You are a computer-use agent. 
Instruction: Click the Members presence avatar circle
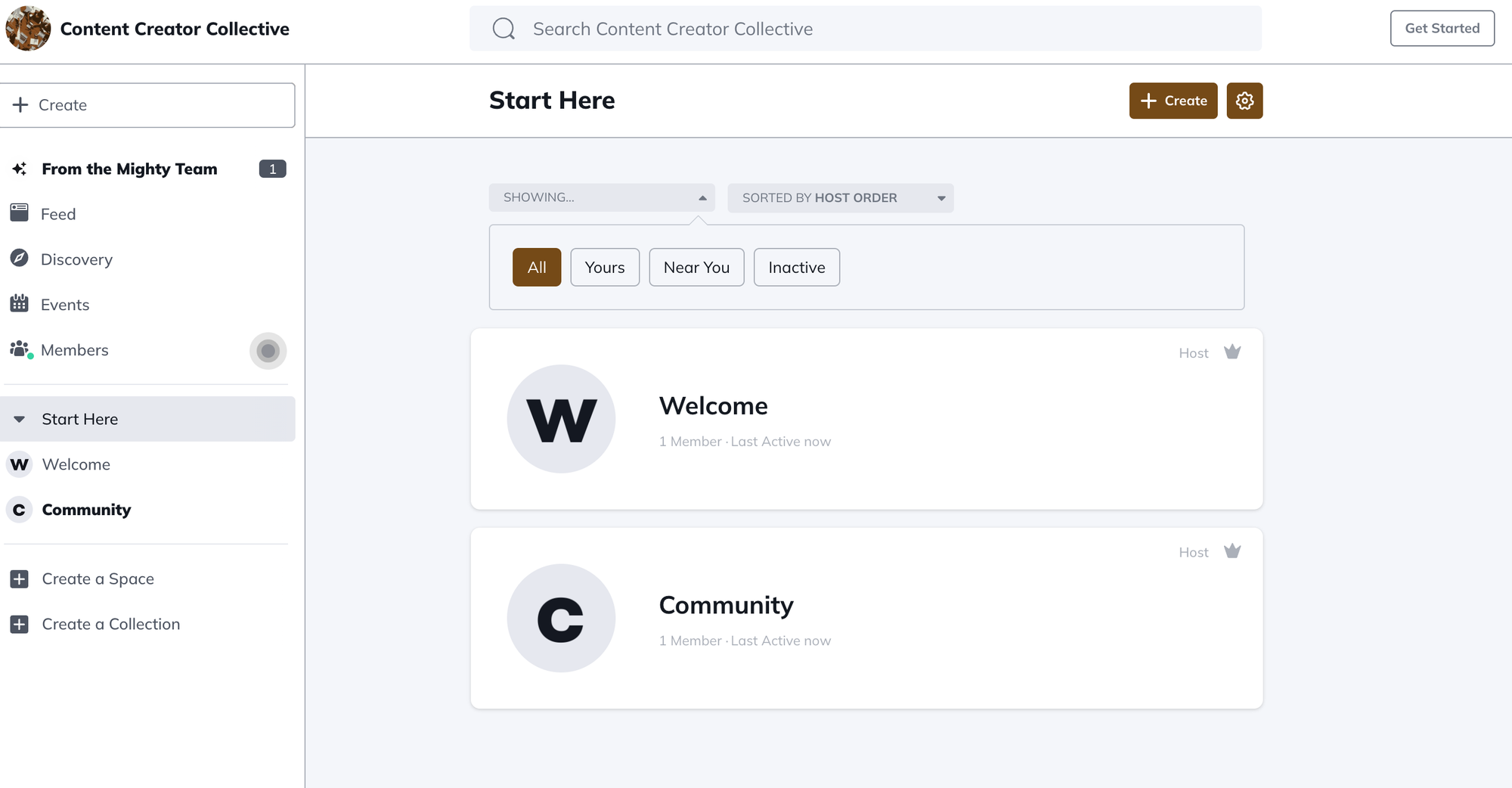click(268, 351)
